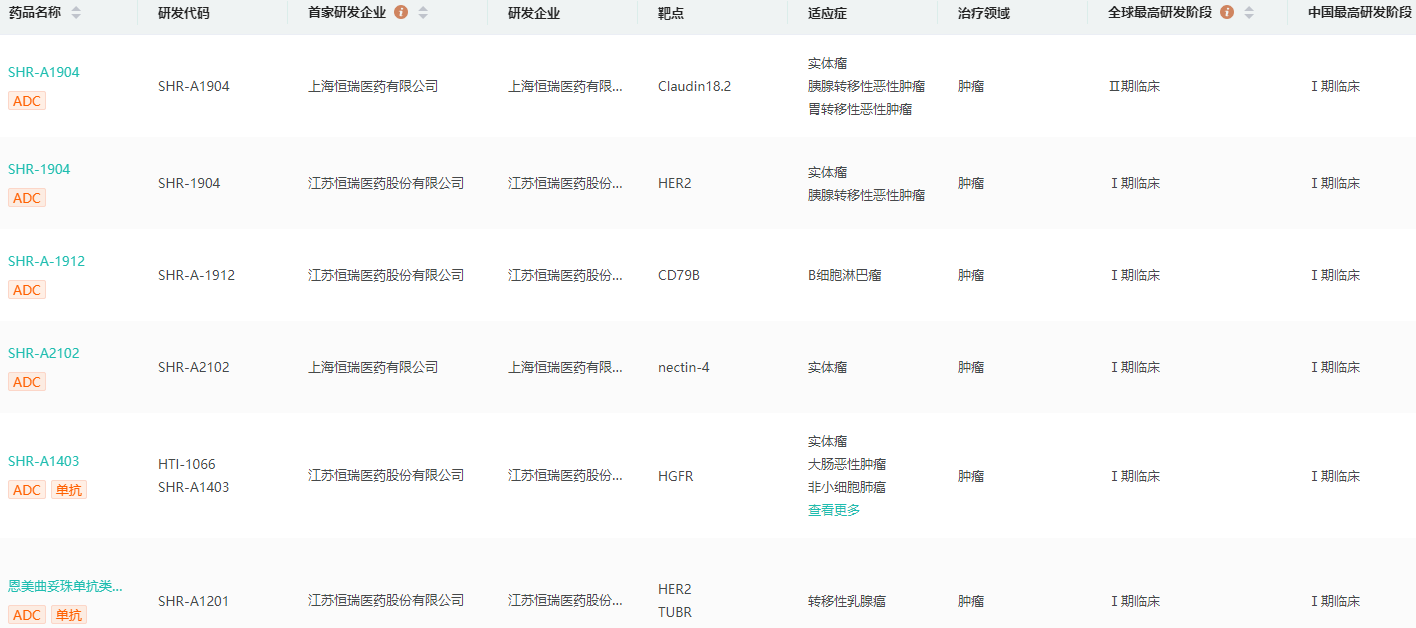Click 上海恒瑞医药有限公司 in the SHR-A2102 row

click(x=373, y=367)
